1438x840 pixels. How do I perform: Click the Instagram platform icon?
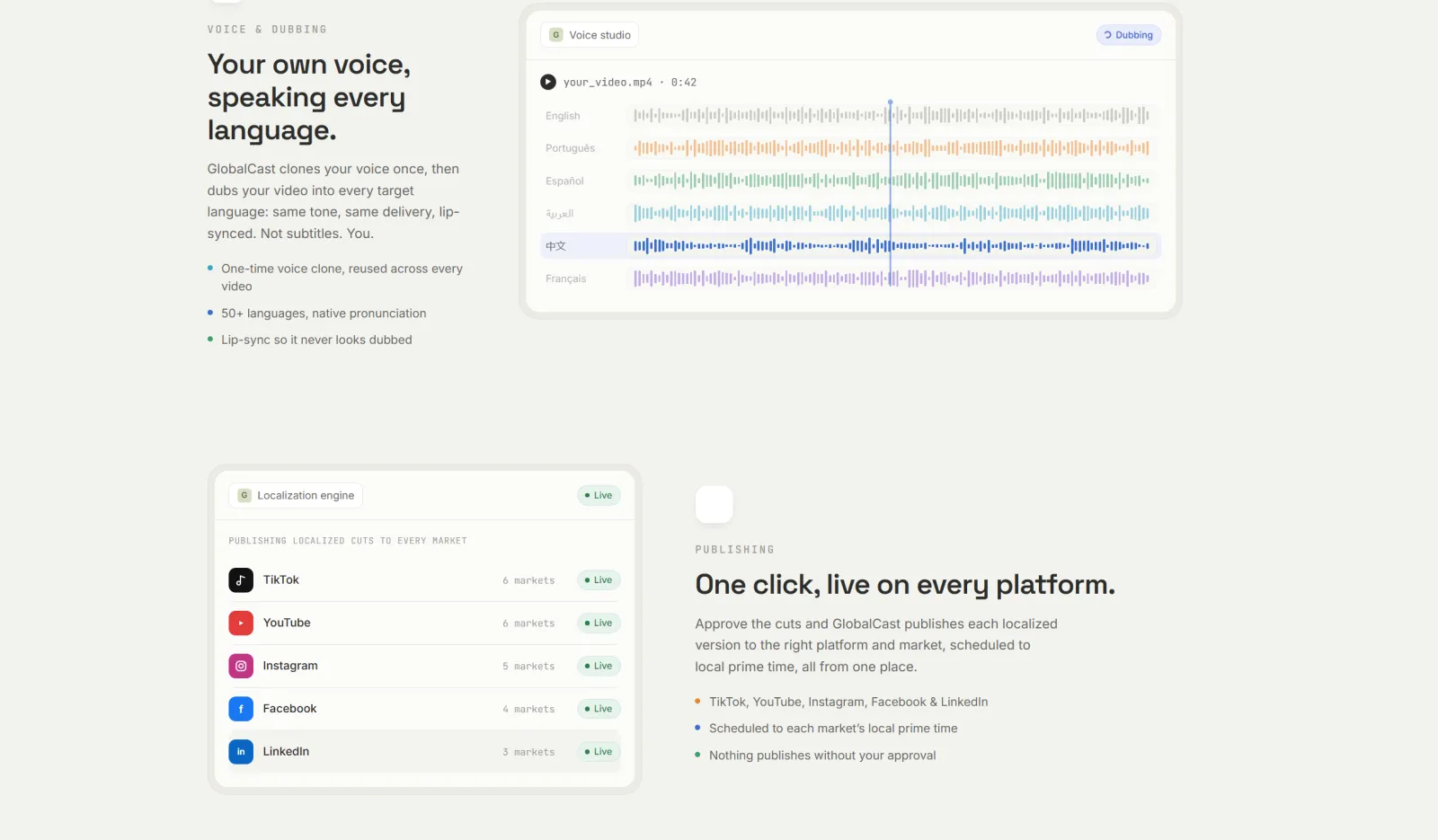click(241, 666)
